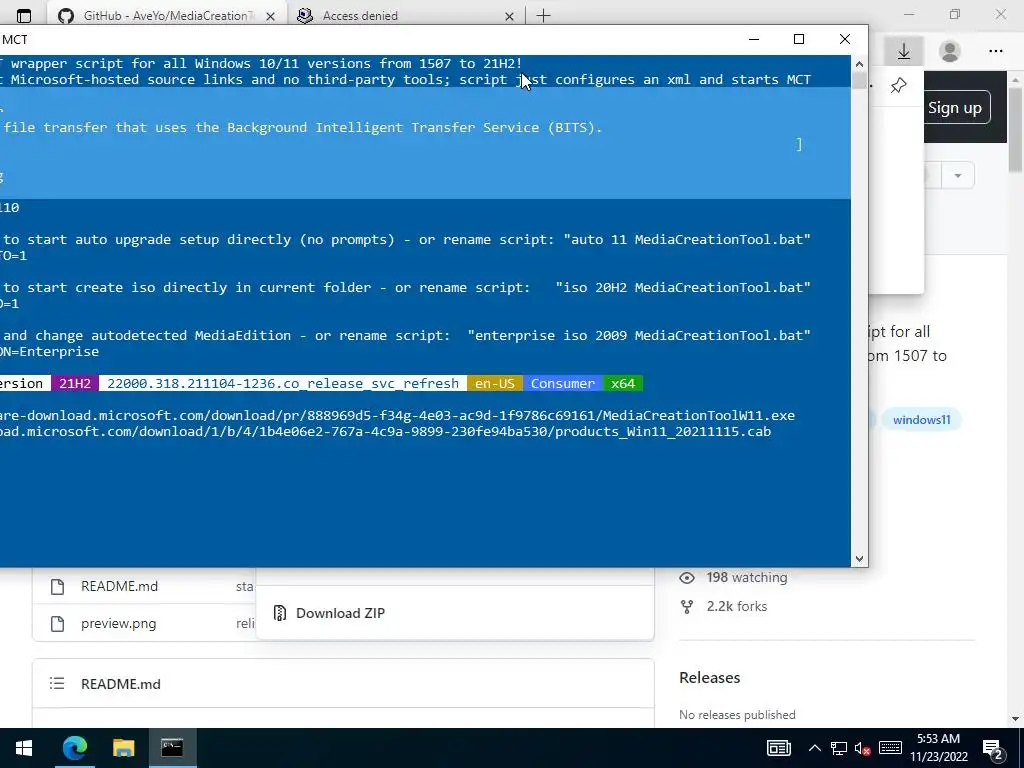
Task: Click the GitHub Sign up button
Action: [x=955, y=108]
